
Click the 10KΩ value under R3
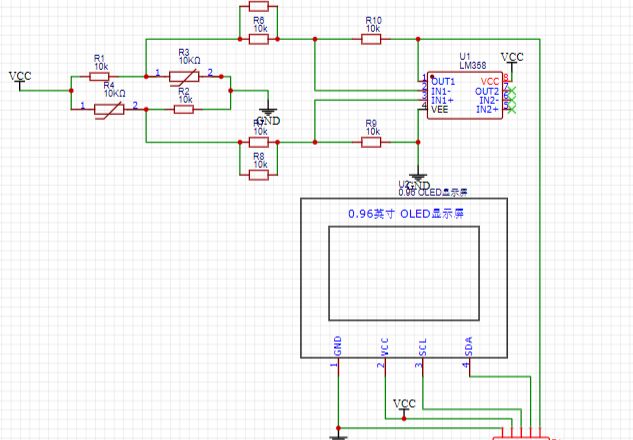(190, 61)
